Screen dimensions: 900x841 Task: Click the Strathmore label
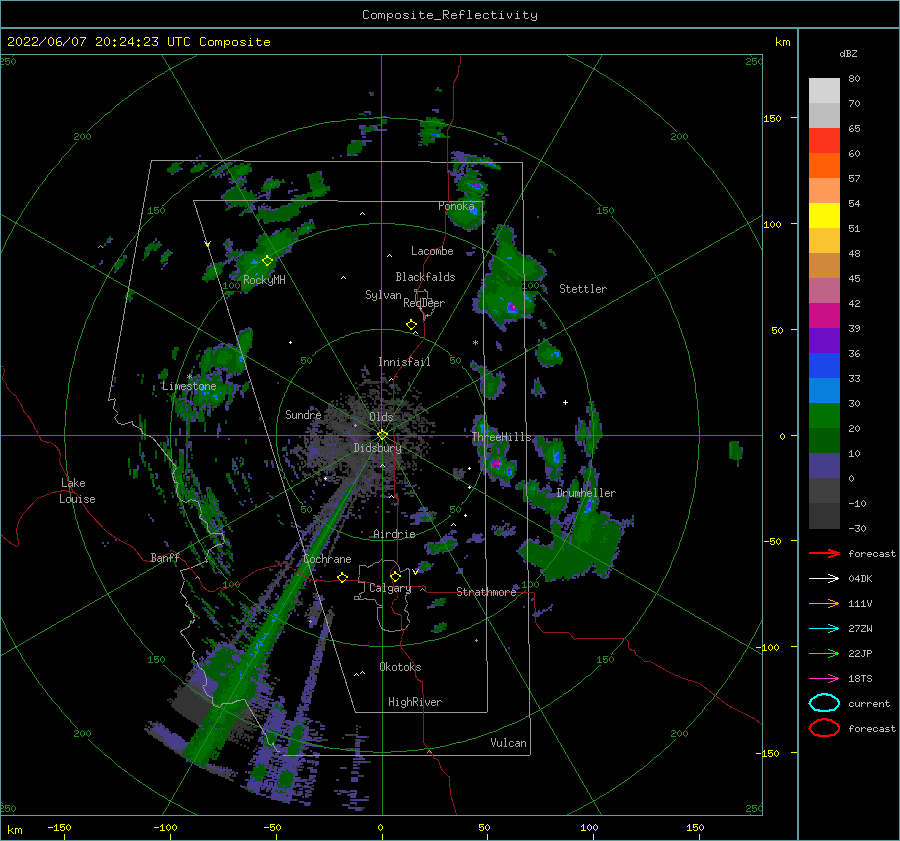(x=486, y=592)
